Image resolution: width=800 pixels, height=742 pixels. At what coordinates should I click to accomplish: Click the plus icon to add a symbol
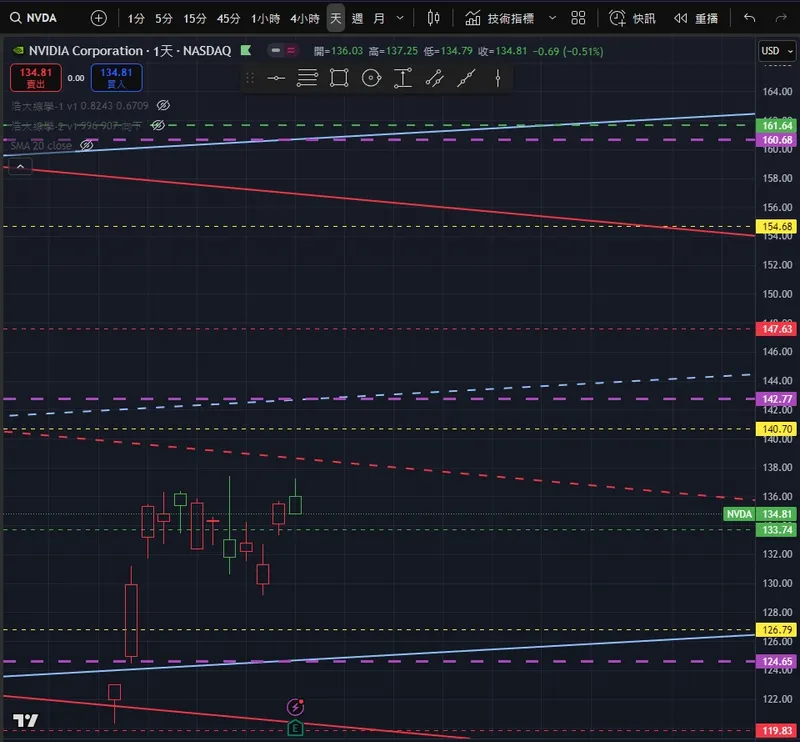point(98,18)
